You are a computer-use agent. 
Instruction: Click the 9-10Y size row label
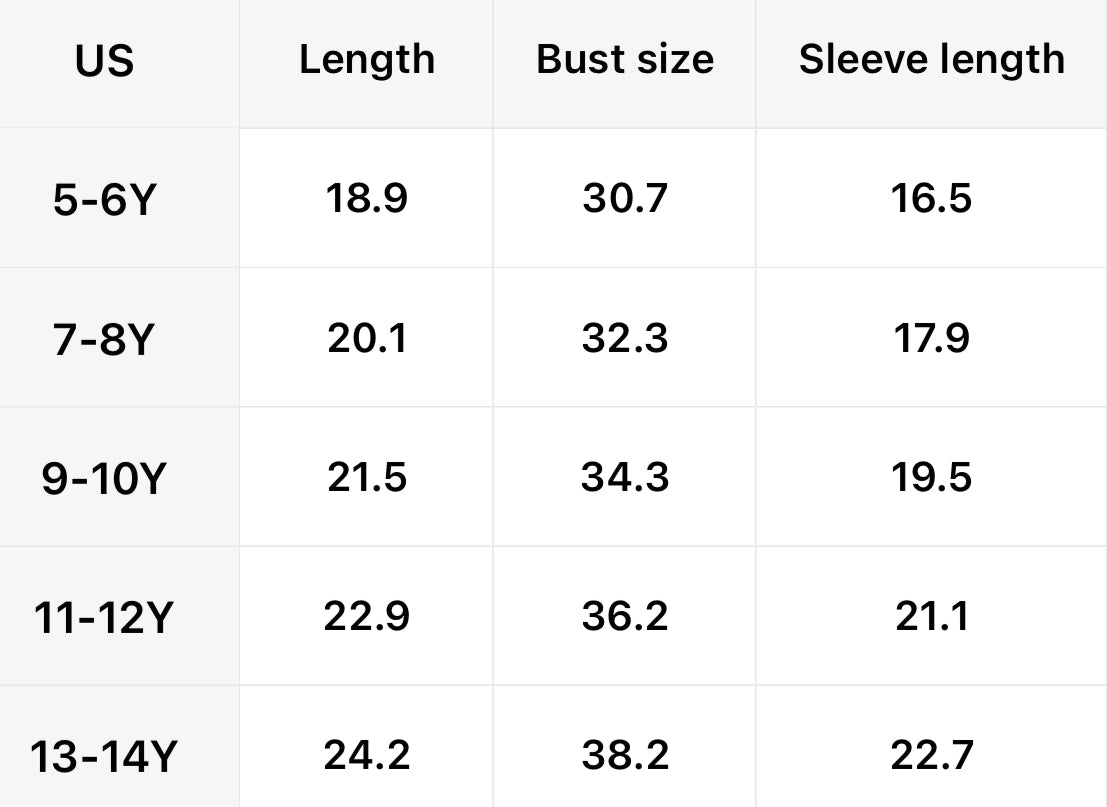103,479
